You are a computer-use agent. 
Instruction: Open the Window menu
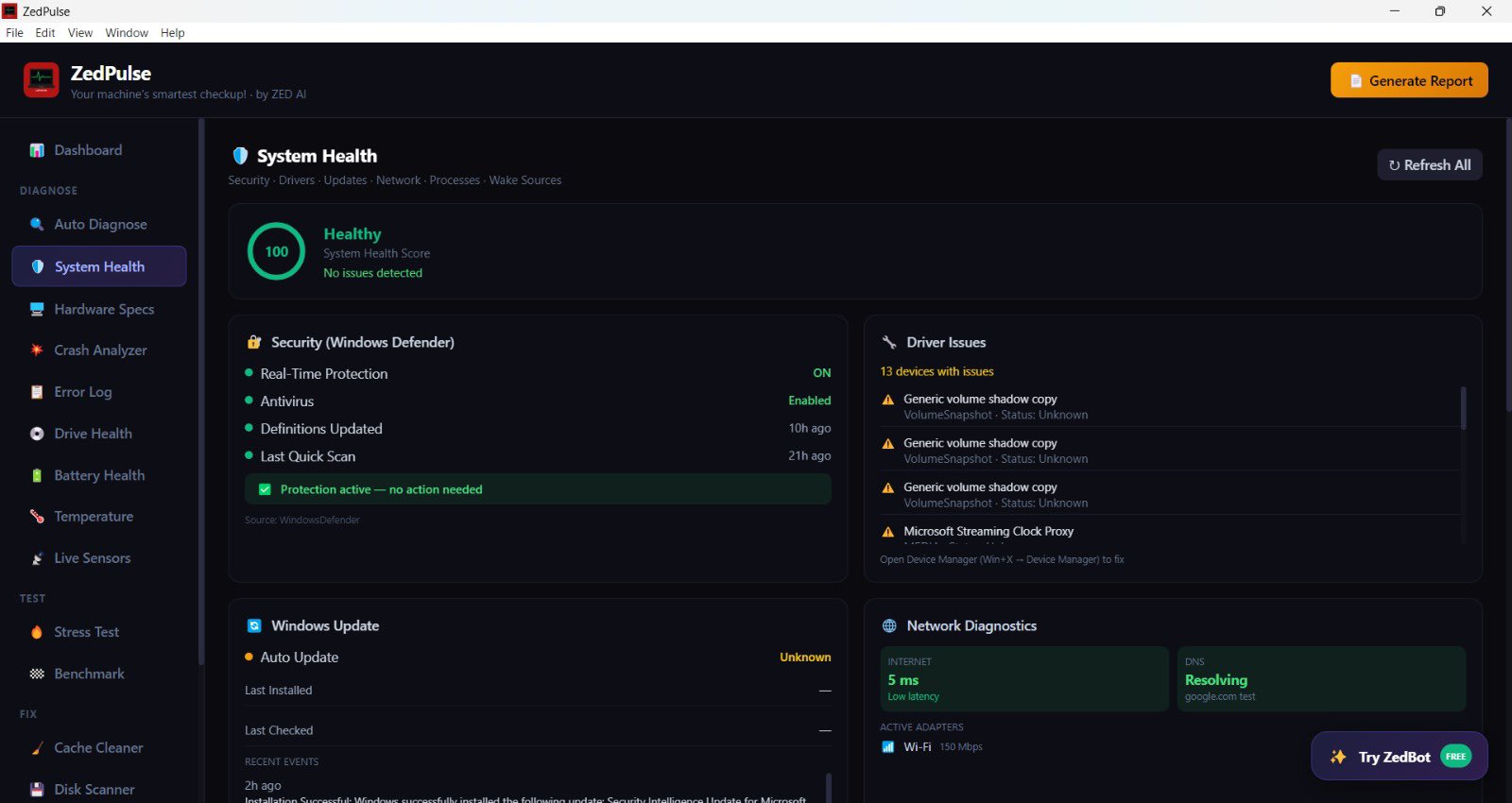127,32
